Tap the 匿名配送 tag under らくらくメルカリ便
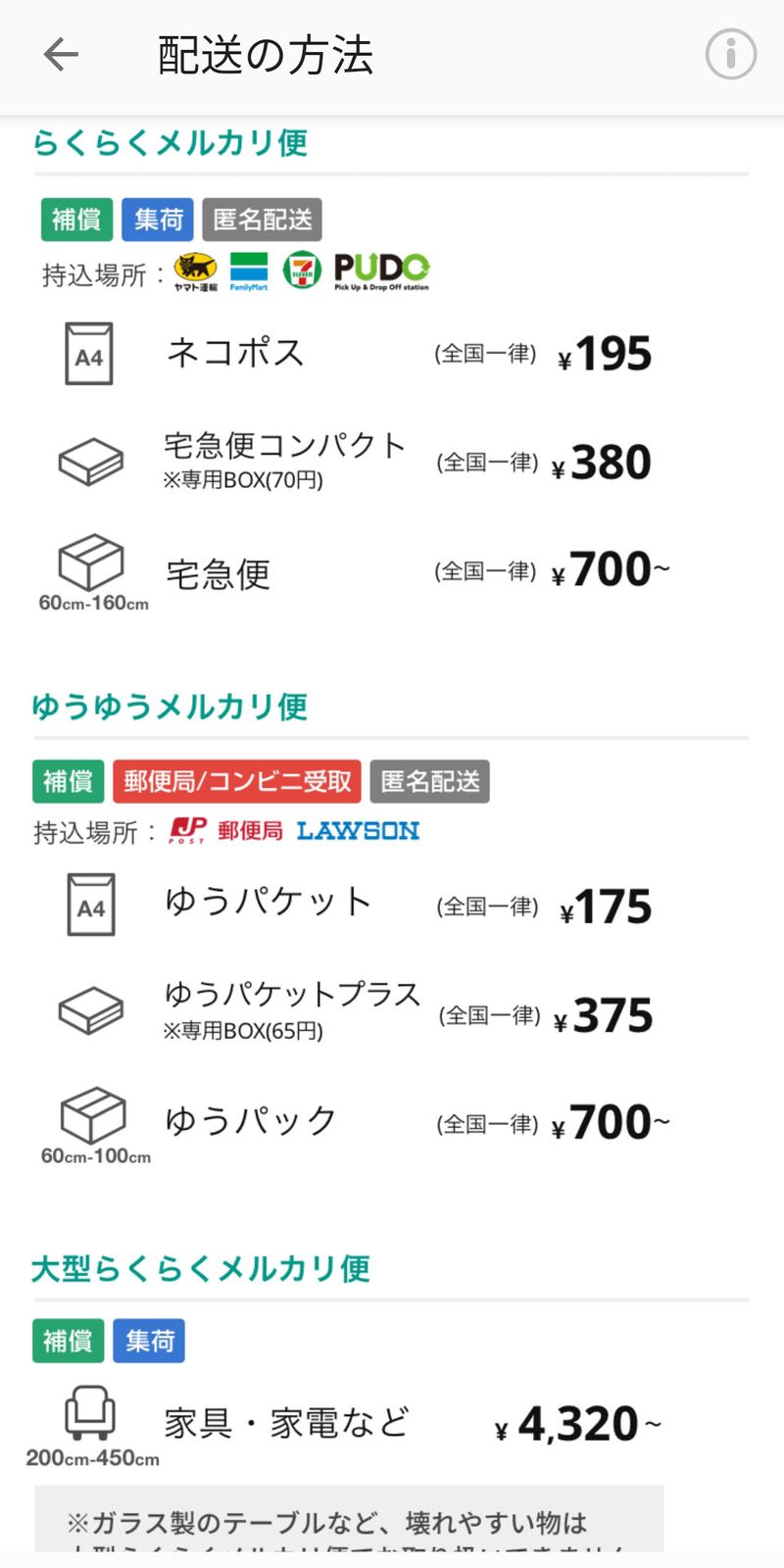The image size is (784, 1568). click(x=263, y=220)
